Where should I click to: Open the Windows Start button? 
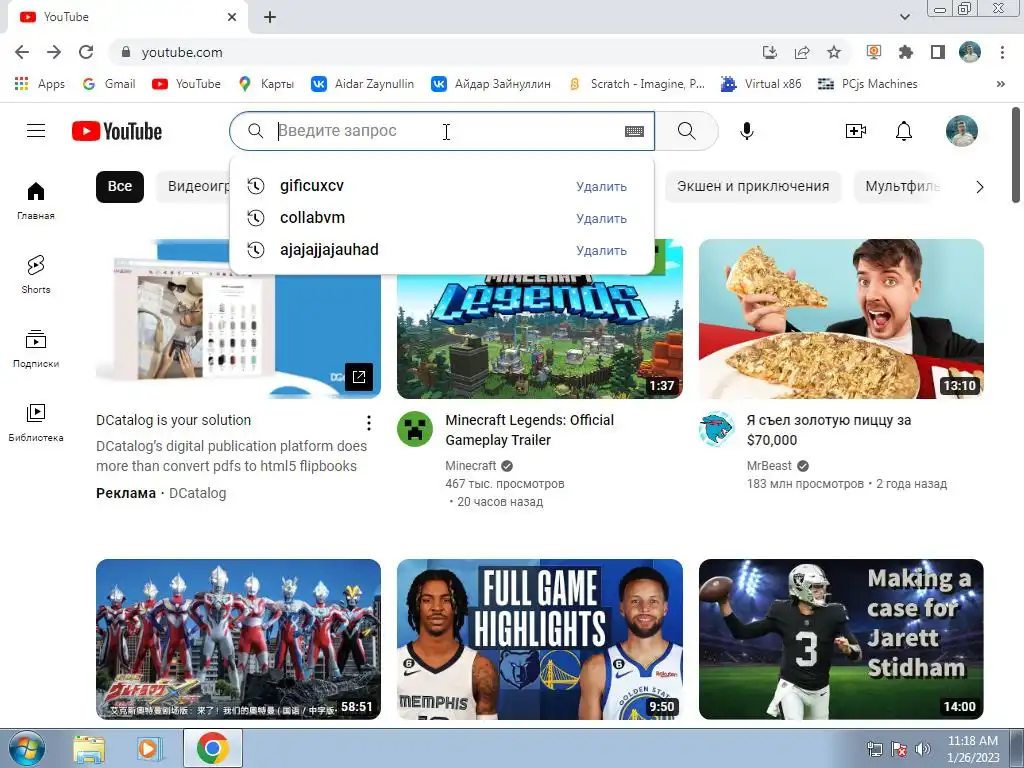(x=27, y=749)
